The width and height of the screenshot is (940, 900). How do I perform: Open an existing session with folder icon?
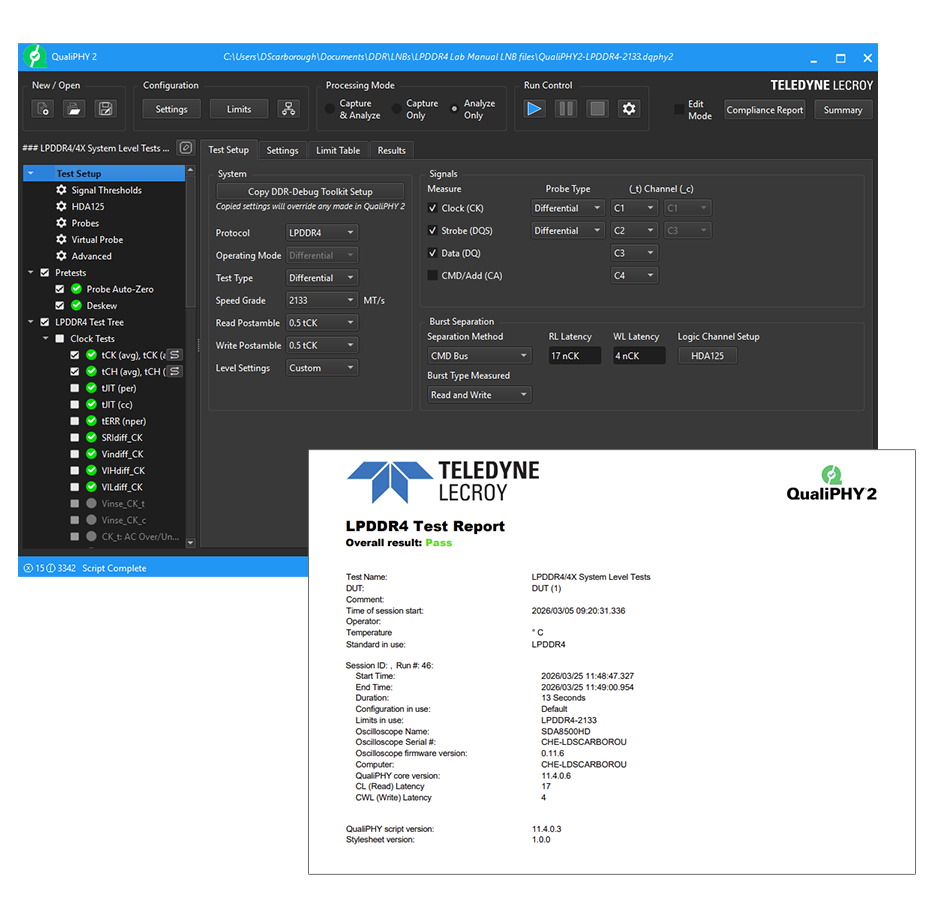pyautogui.click(x=74, y=109)
